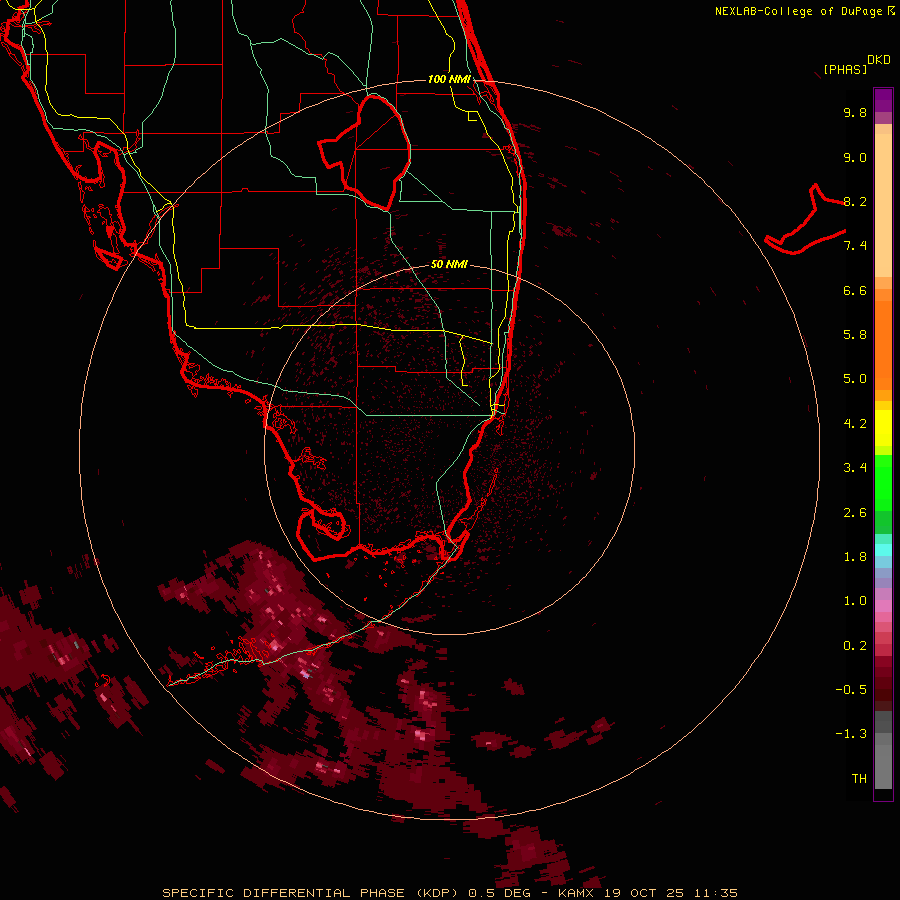This screenshot has height=900, width=900.
Task: Click the 19 OCT 25 date text
Action: (x=646, y=893)
